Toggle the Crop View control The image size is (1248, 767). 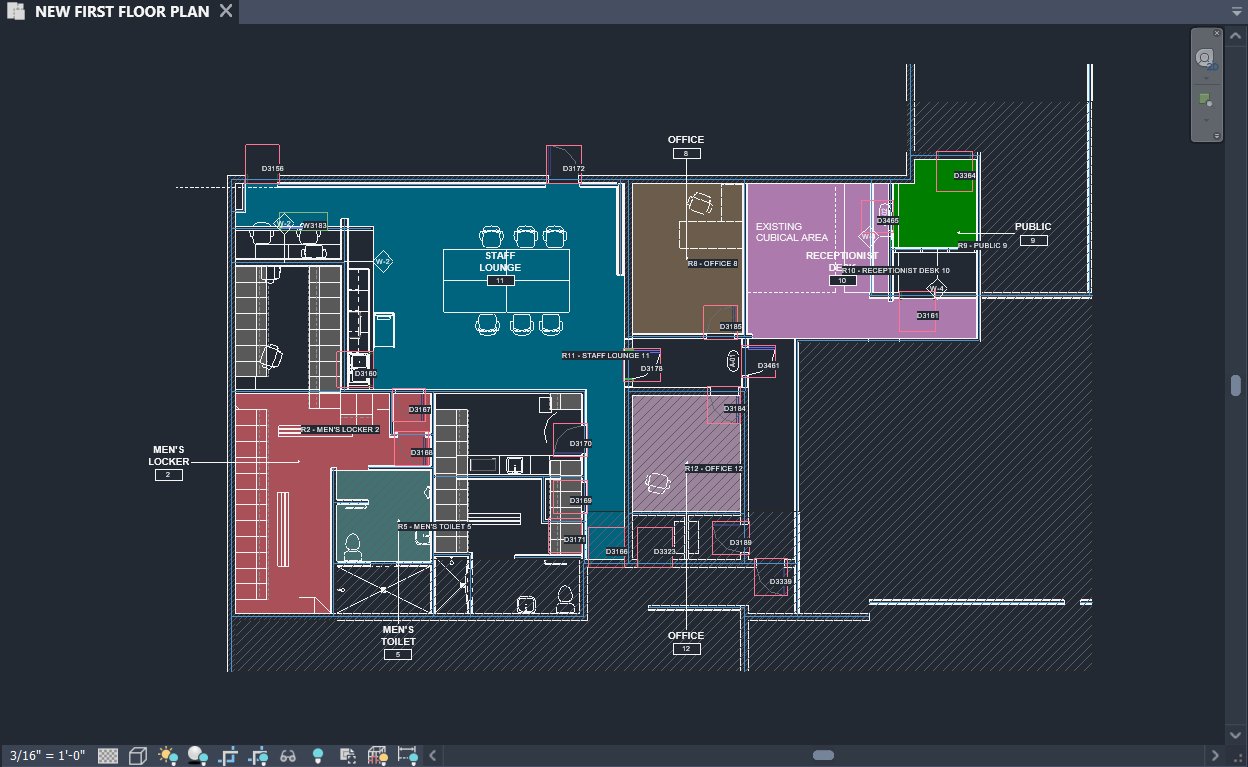(x=227, y=755)
